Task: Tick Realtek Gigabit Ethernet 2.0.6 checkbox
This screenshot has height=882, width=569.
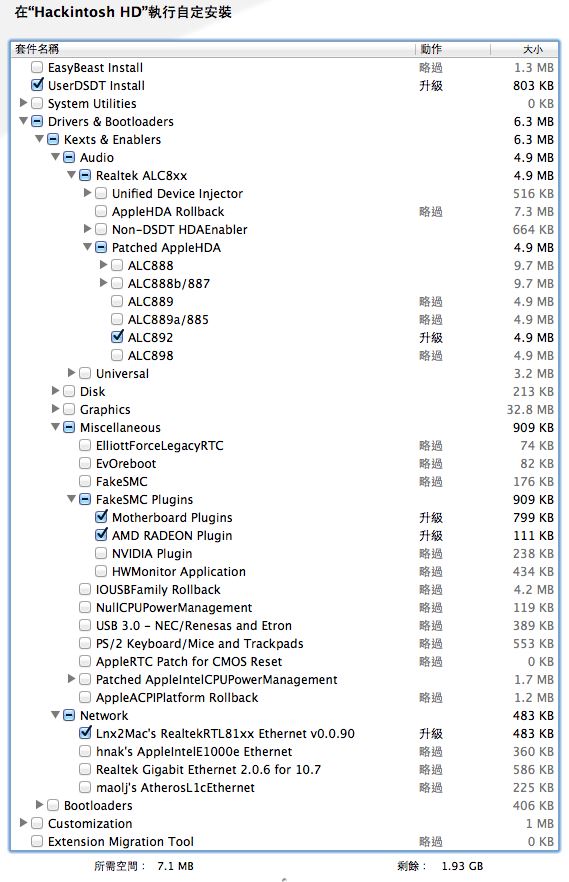Action: pos(85,770)
